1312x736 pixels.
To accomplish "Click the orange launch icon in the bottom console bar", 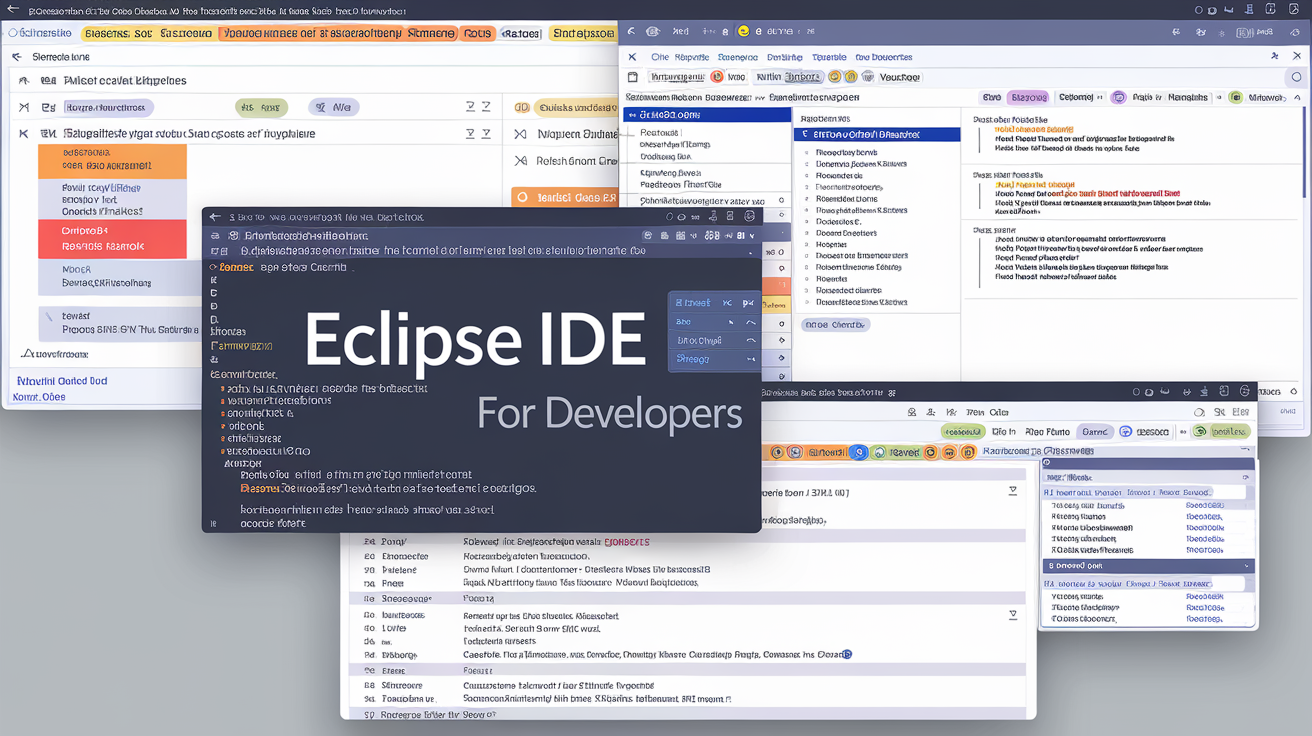I will pos(777,452).
